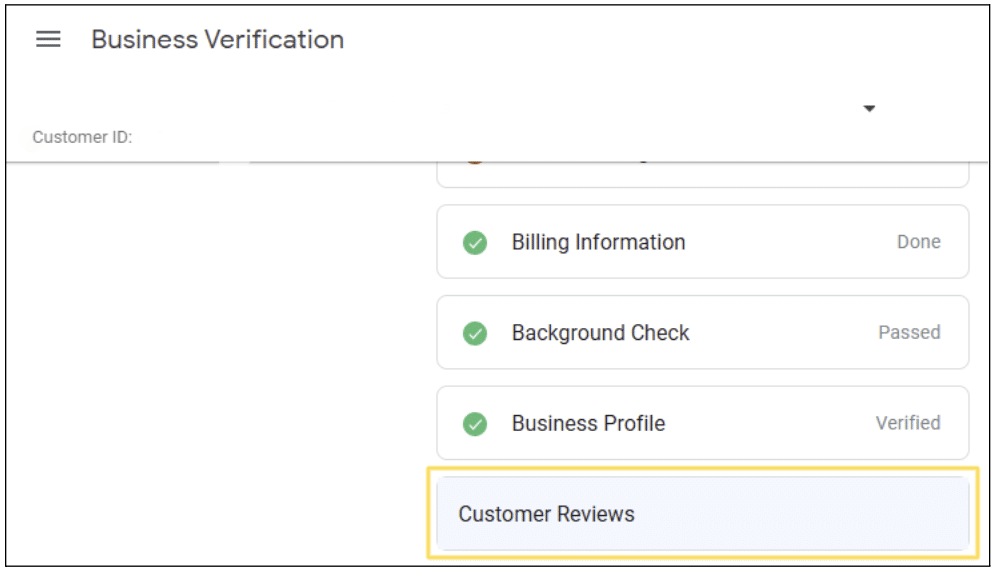Click the Verified status text
The height and width of the screenshot is (572, 998).
click(x=908, y=423)
